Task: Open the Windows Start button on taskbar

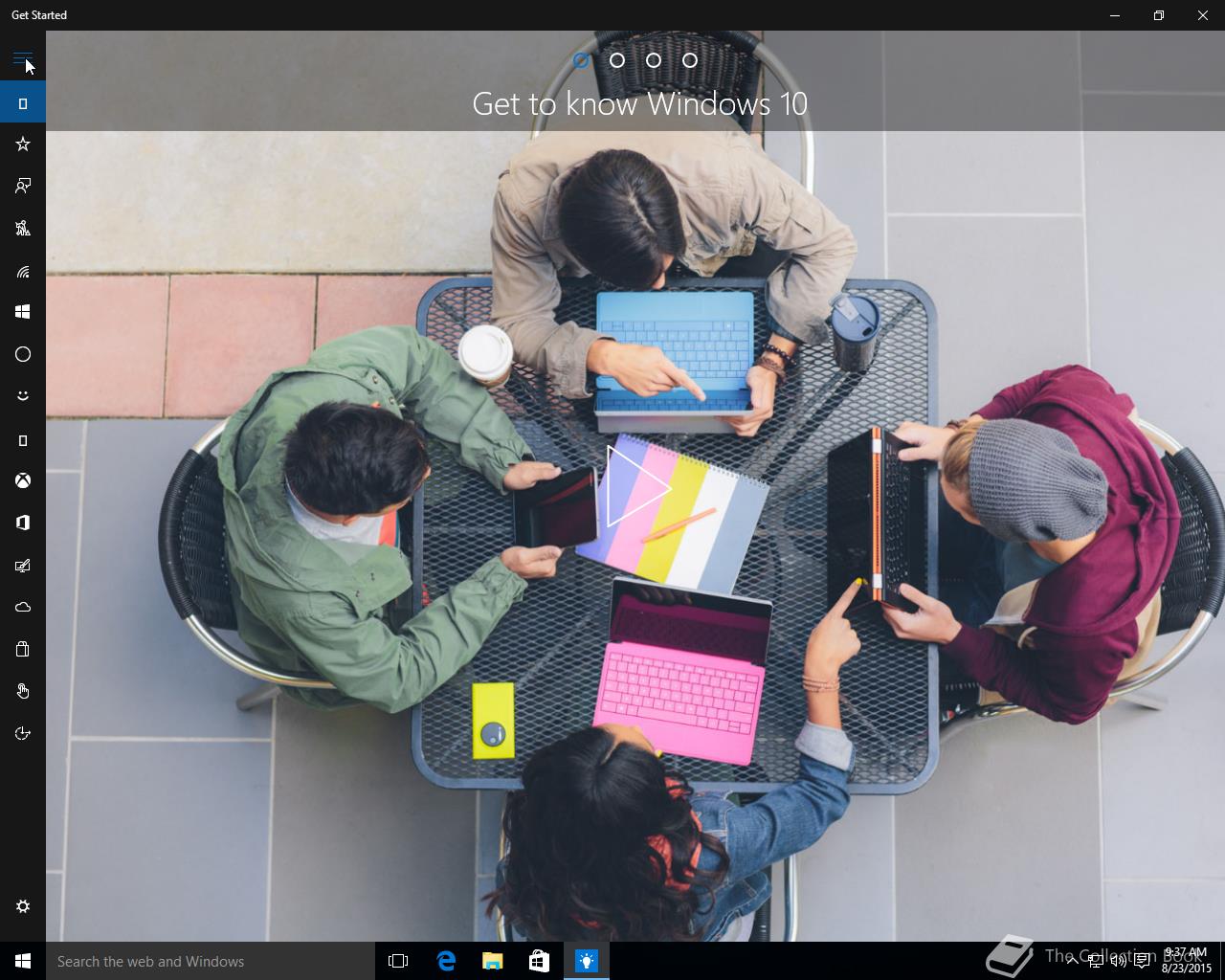Action: [x=23, y=961]
